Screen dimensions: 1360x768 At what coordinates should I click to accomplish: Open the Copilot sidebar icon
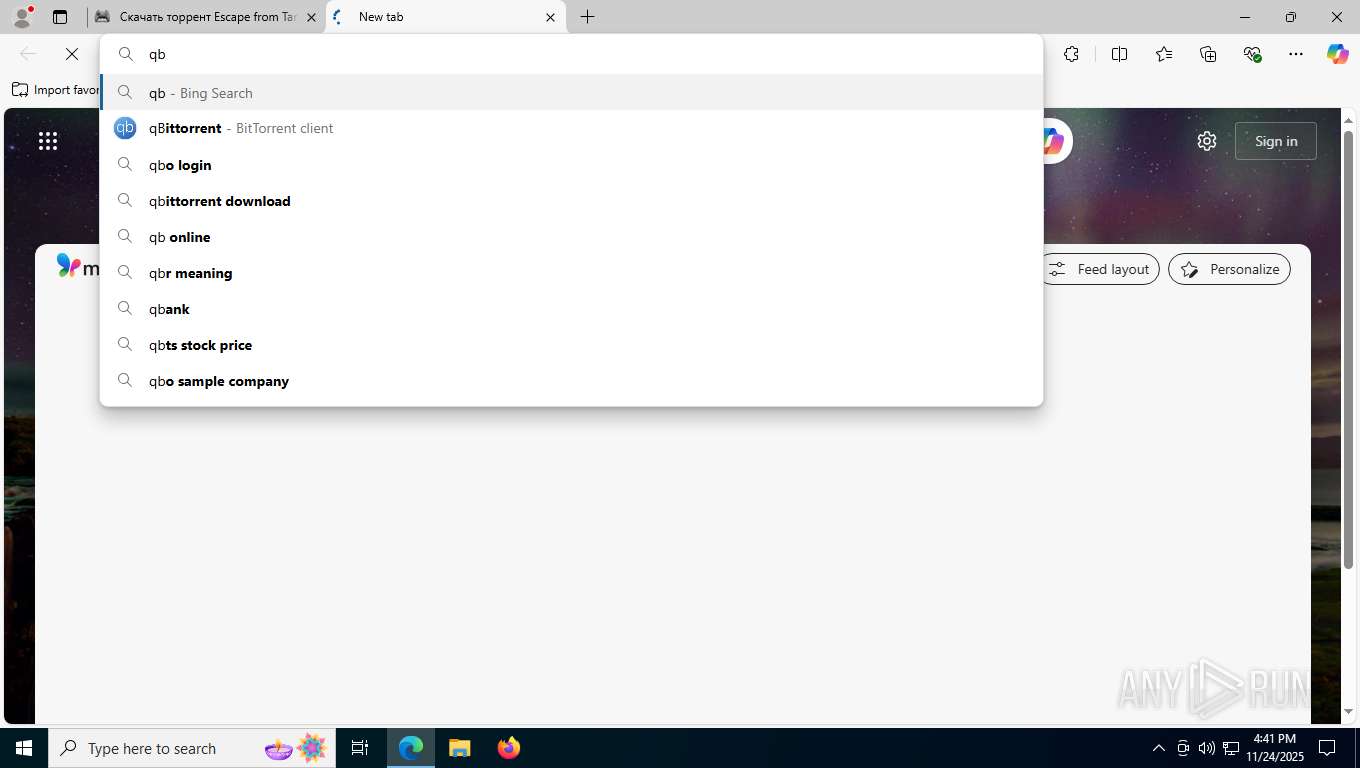1338,54
